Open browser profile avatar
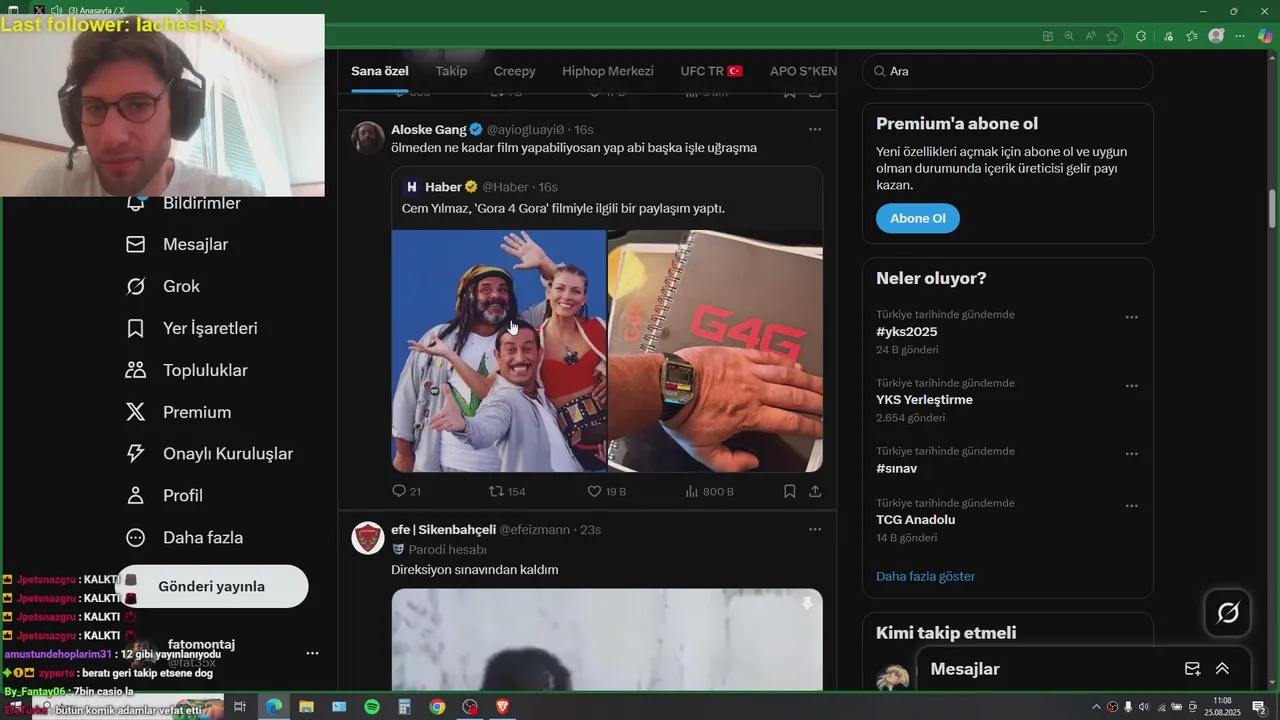1280x720 pixels. click(x=1216, y=36)
